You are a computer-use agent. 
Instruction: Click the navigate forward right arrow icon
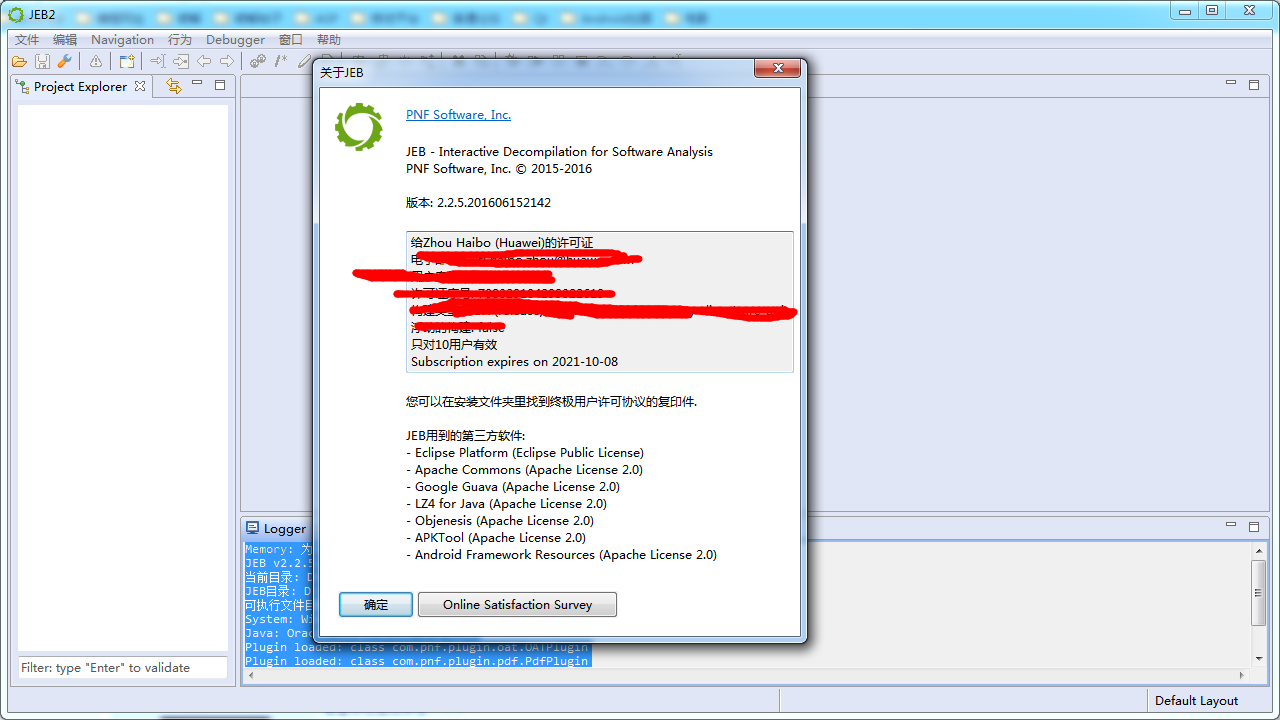coord(227,62)
